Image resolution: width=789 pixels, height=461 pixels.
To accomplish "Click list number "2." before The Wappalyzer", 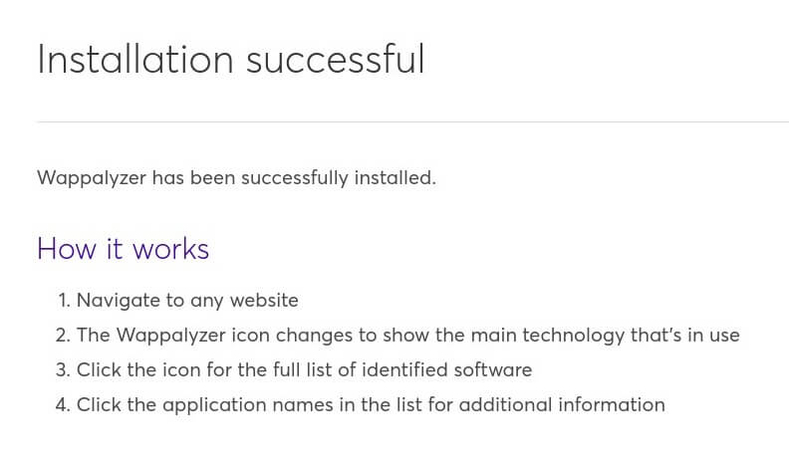I will pos(63,335).
